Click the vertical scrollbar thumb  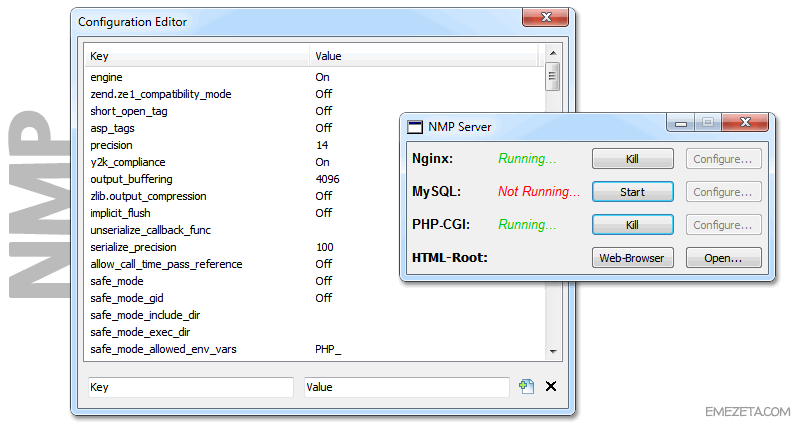552,77
